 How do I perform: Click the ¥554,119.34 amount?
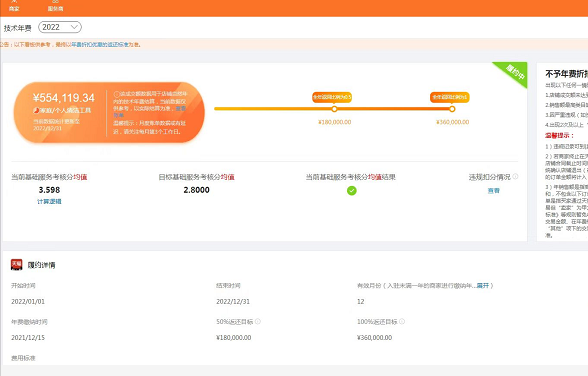[x=64, y=98]
